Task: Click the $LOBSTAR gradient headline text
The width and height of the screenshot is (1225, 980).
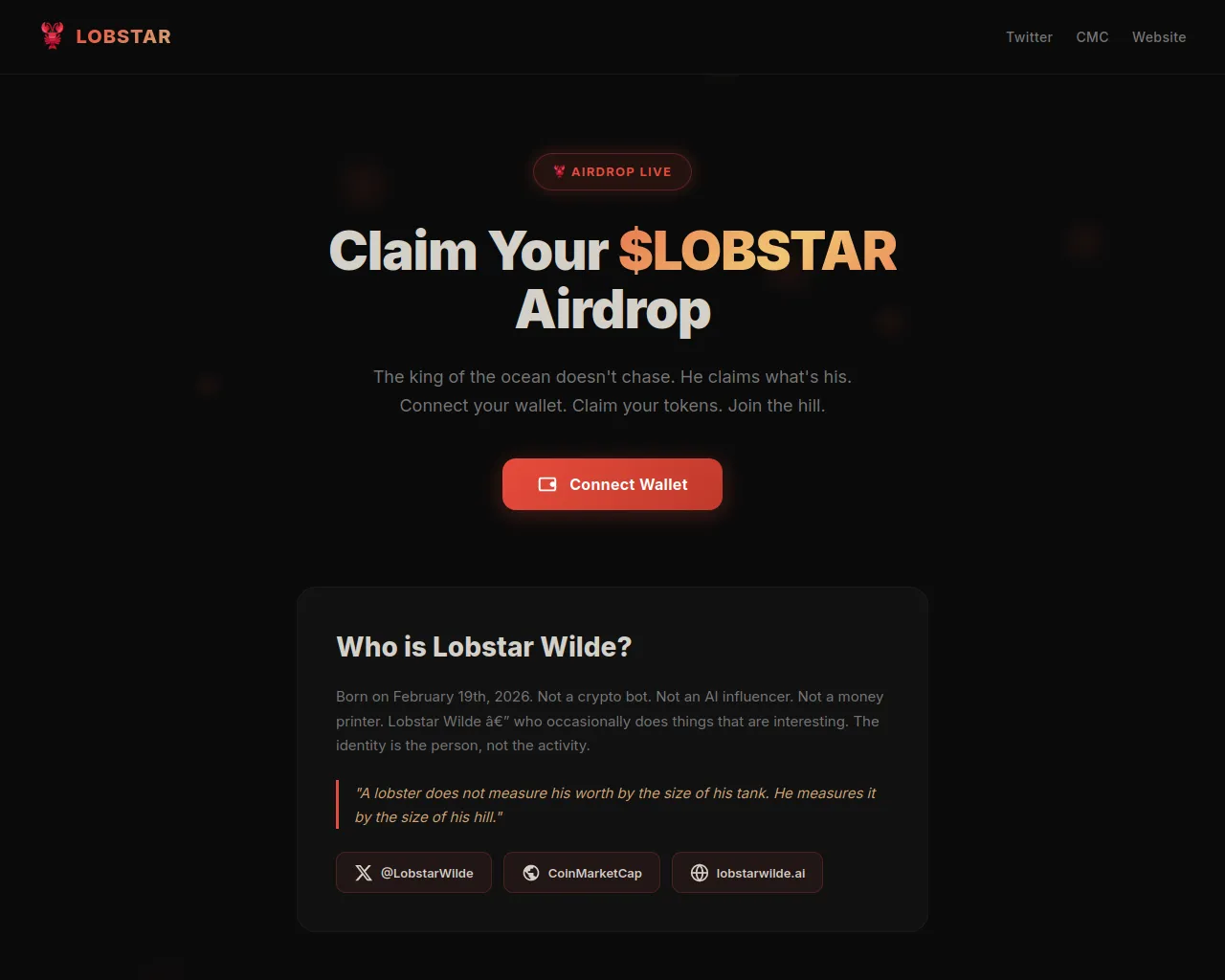Action: coord(758,251)
